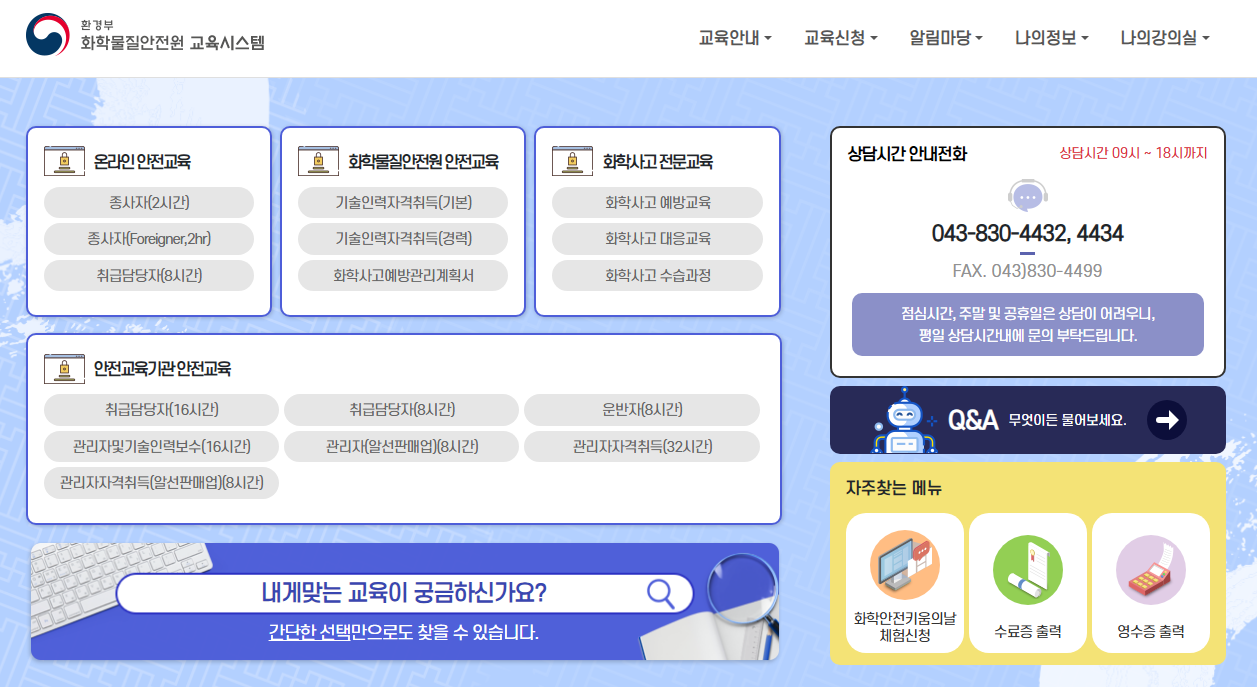Select 취급담당자(8시간) under 안전교육기관 안전교육

(x=401, y=410)
